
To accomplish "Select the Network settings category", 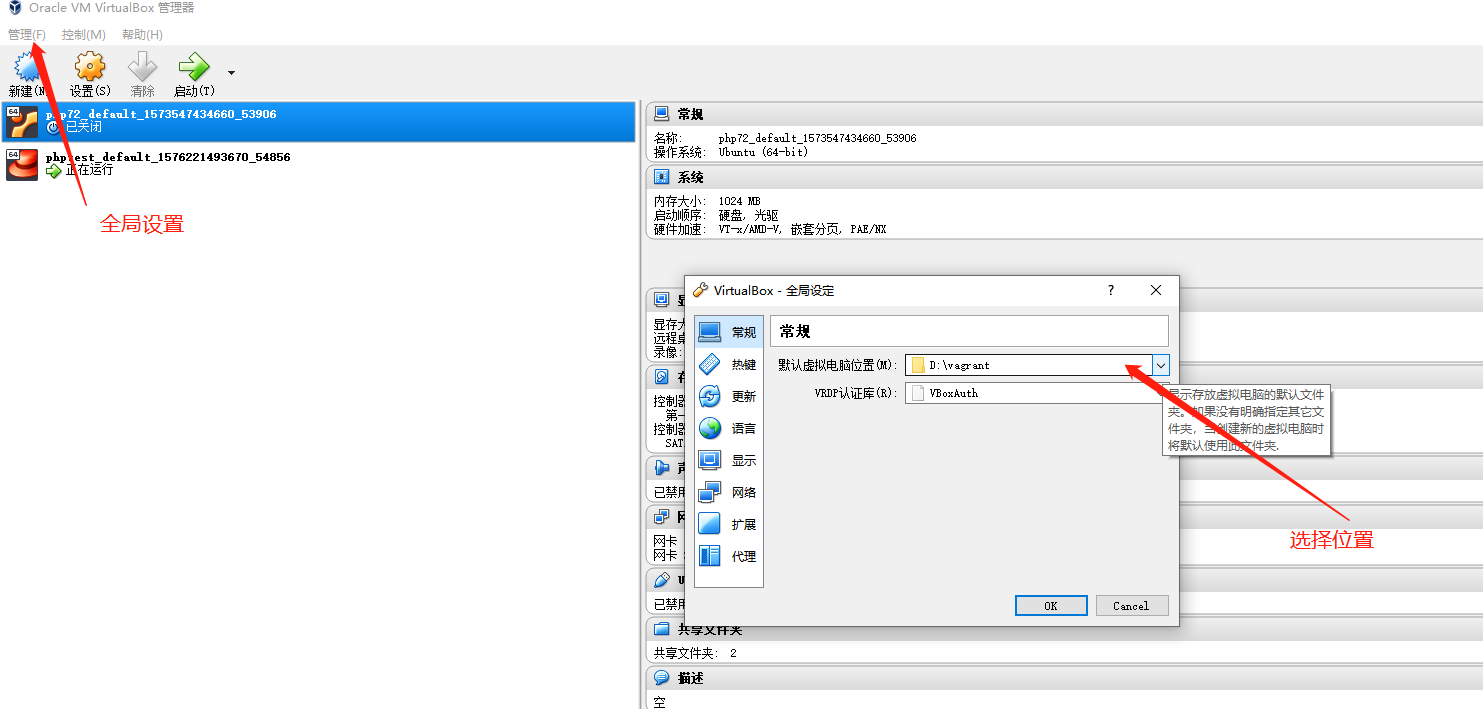I will [x=729, y=493].
